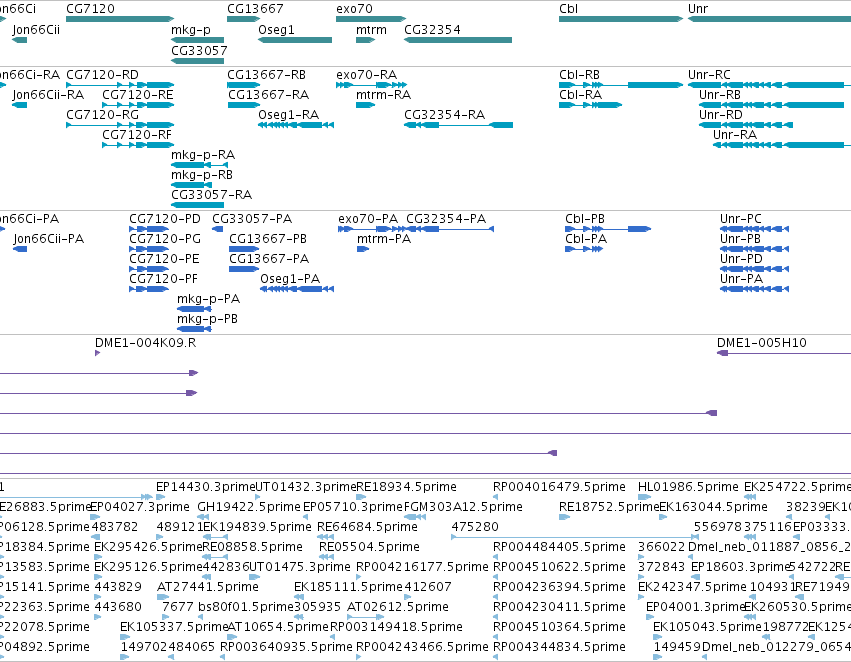
Task: Click the Cbl gene bar
Action: pos(621,19)
